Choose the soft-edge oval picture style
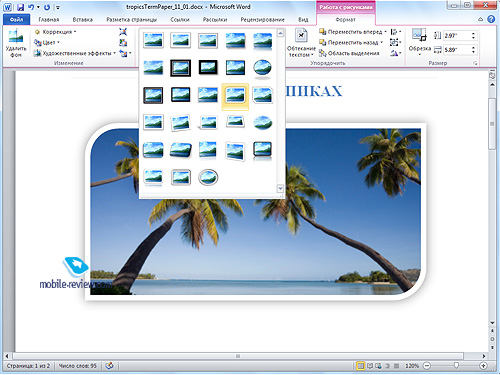Viewport: 500px width, 375px height. 262,122
